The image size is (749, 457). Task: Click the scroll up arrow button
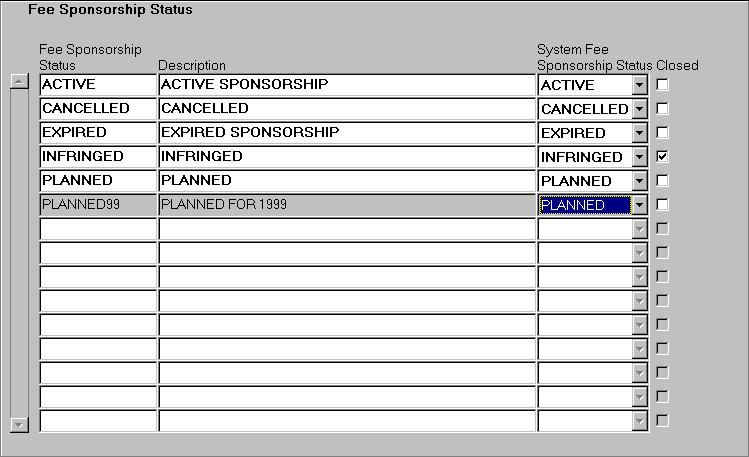point(18,83)
